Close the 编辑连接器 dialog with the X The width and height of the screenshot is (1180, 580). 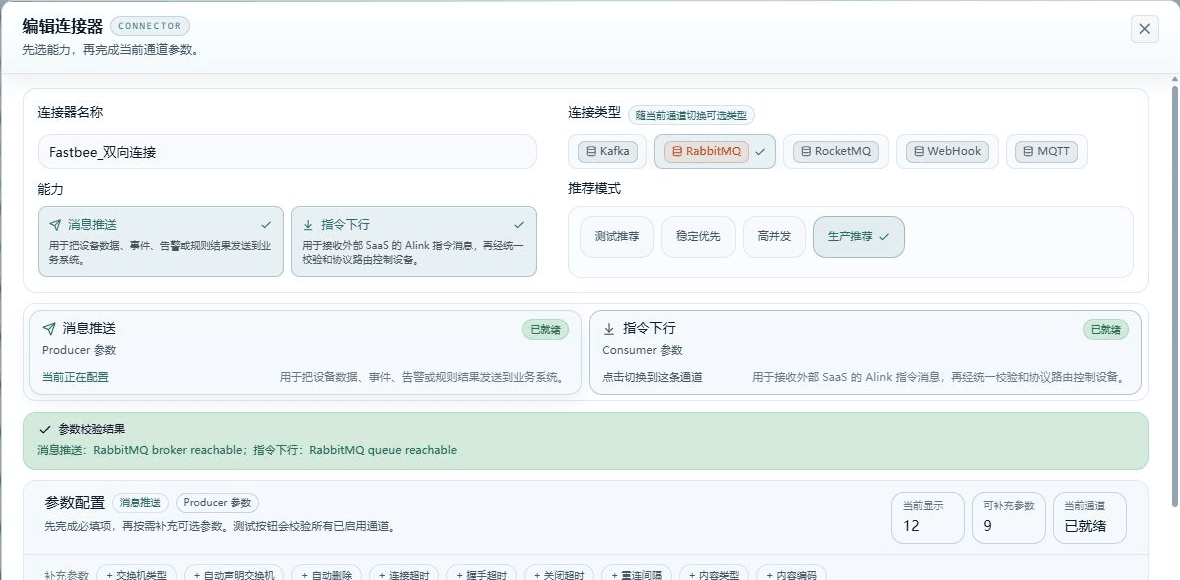click(x=1144, y=29)
